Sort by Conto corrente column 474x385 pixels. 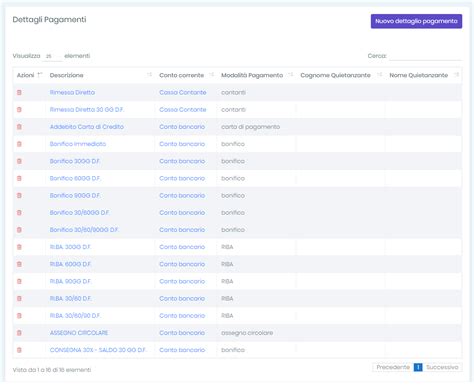tap(211, 75)
